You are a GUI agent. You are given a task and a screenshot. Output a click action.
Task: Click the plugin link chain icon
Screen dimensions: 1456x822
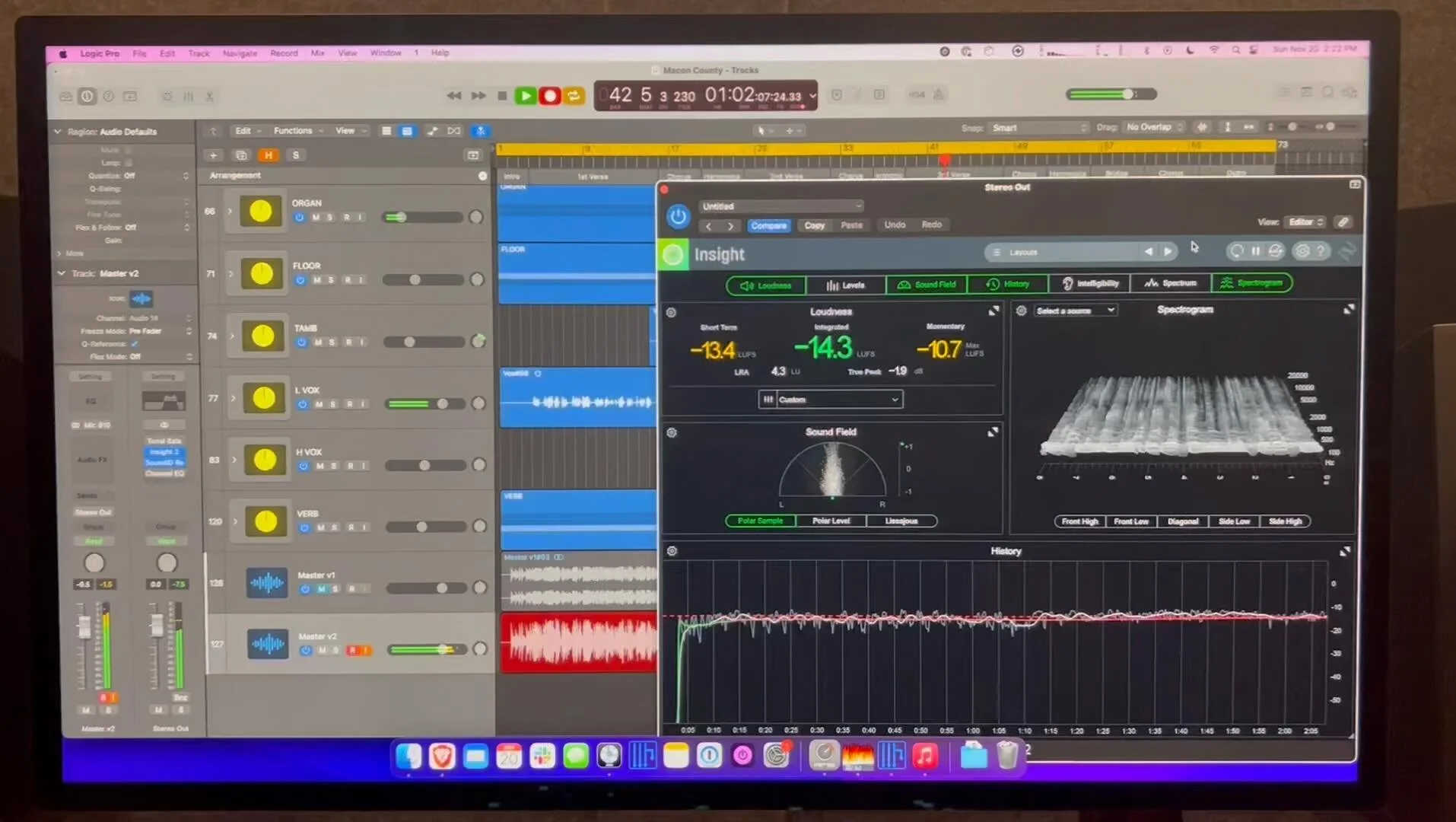click(1343, 222)
